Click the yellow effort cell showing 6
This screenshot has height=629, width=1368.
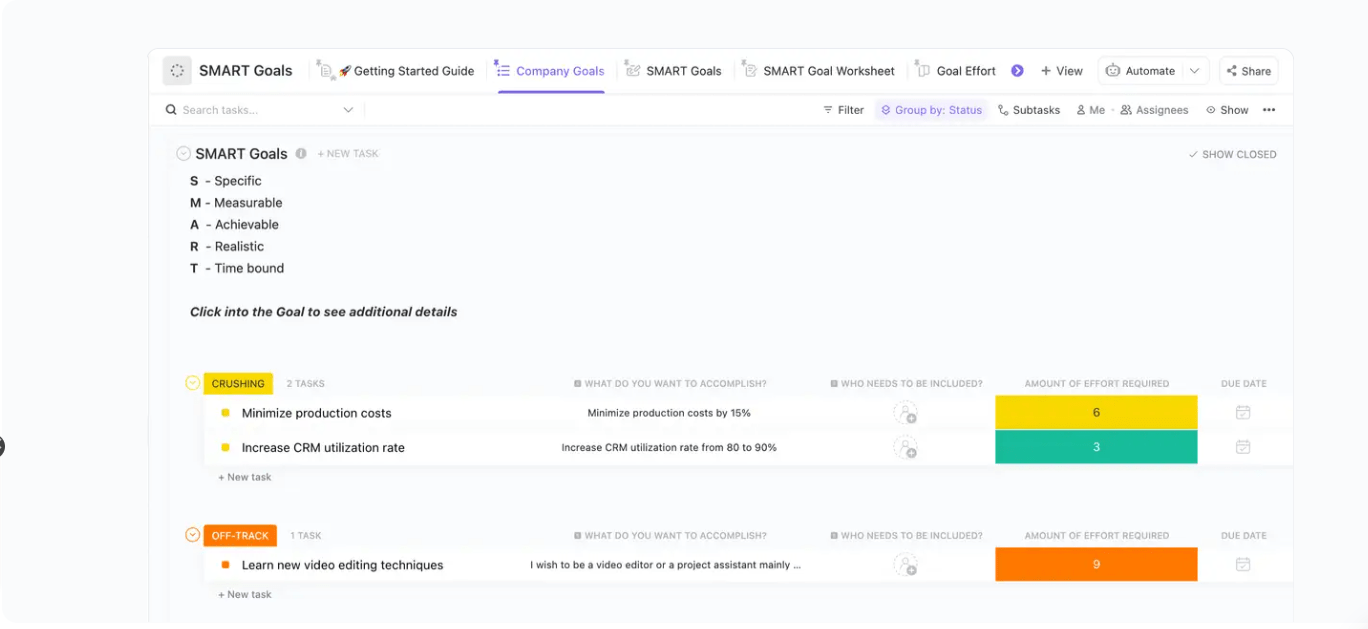(x=1096, y=413)
